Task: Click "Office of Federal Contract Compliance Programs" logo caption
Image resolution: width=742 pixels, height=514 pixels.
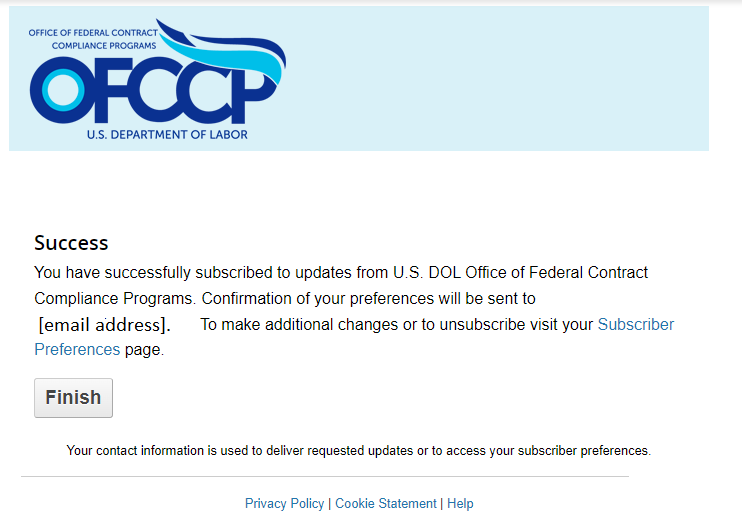Action: 92,39
